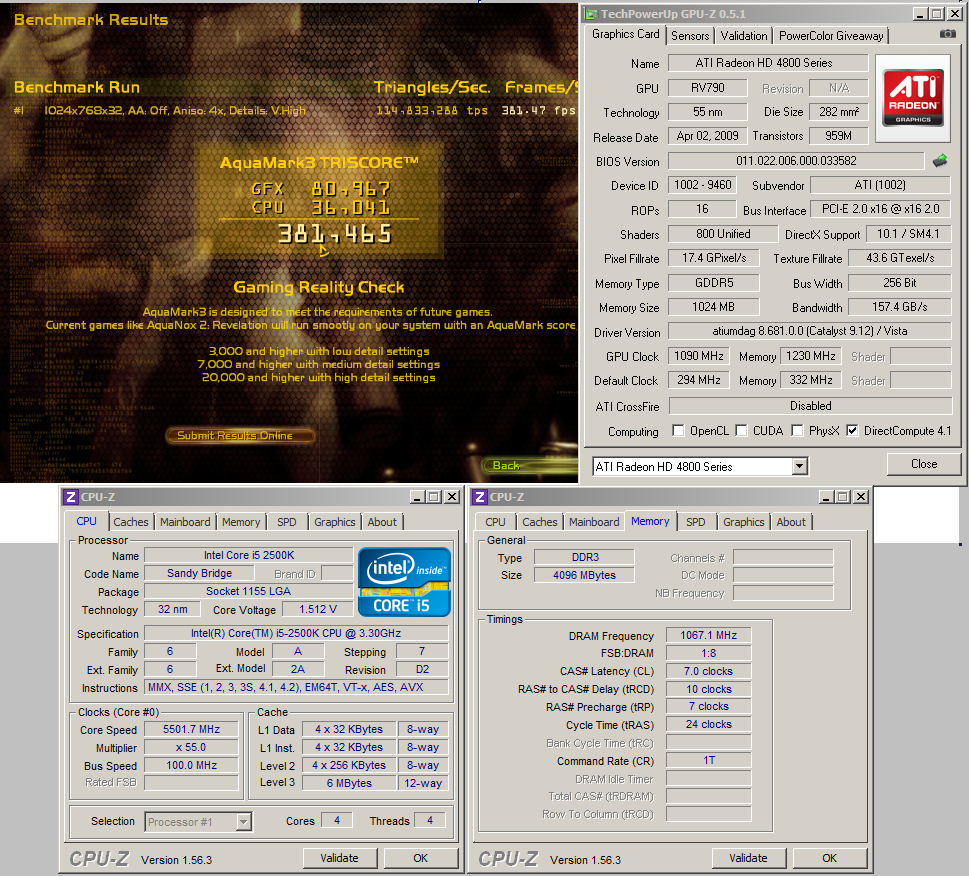Open Mainboard tab in left CPU-Z window

(185, 522)
